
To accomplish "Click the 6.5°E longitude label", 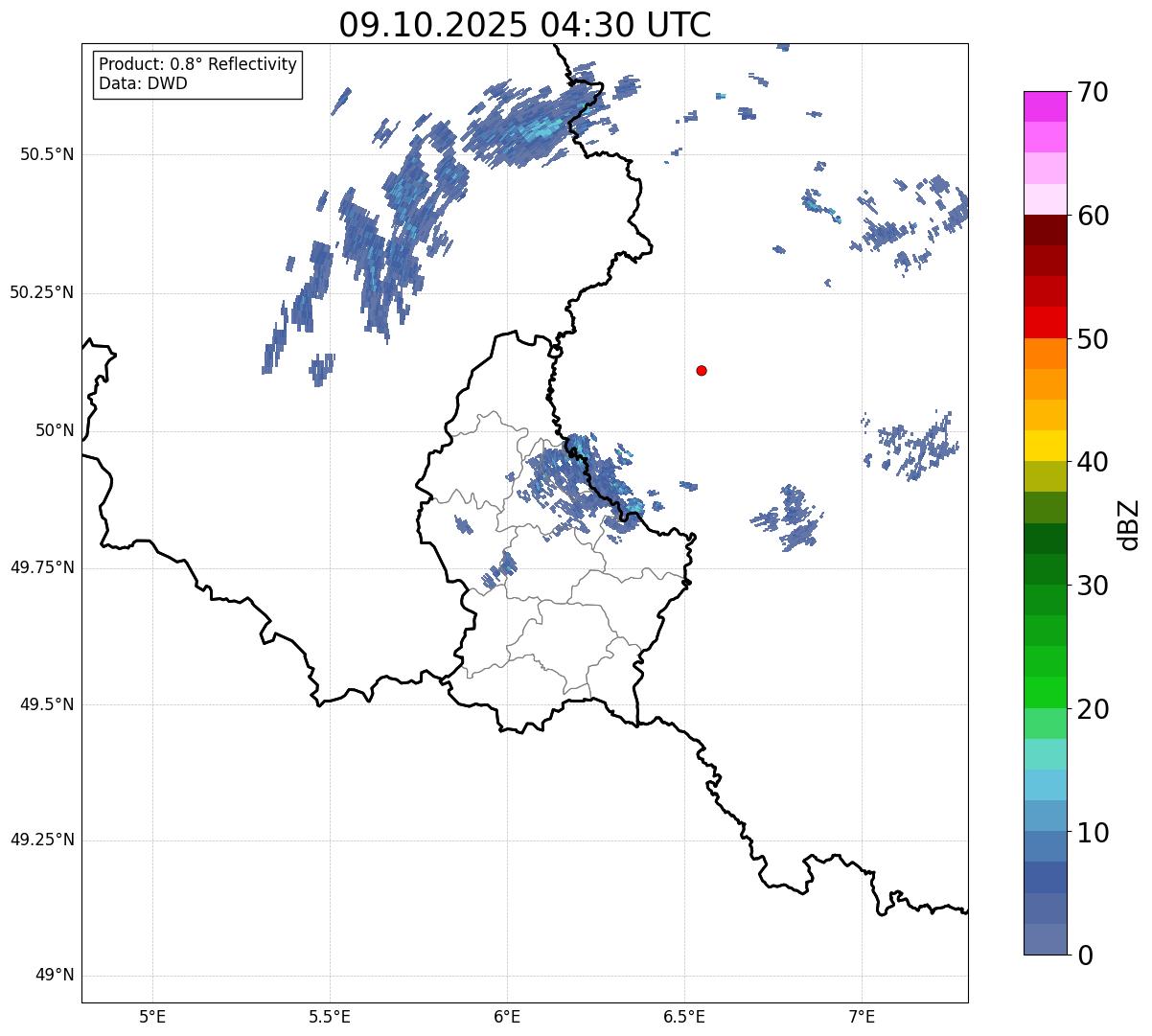I will pos(684,1016).
